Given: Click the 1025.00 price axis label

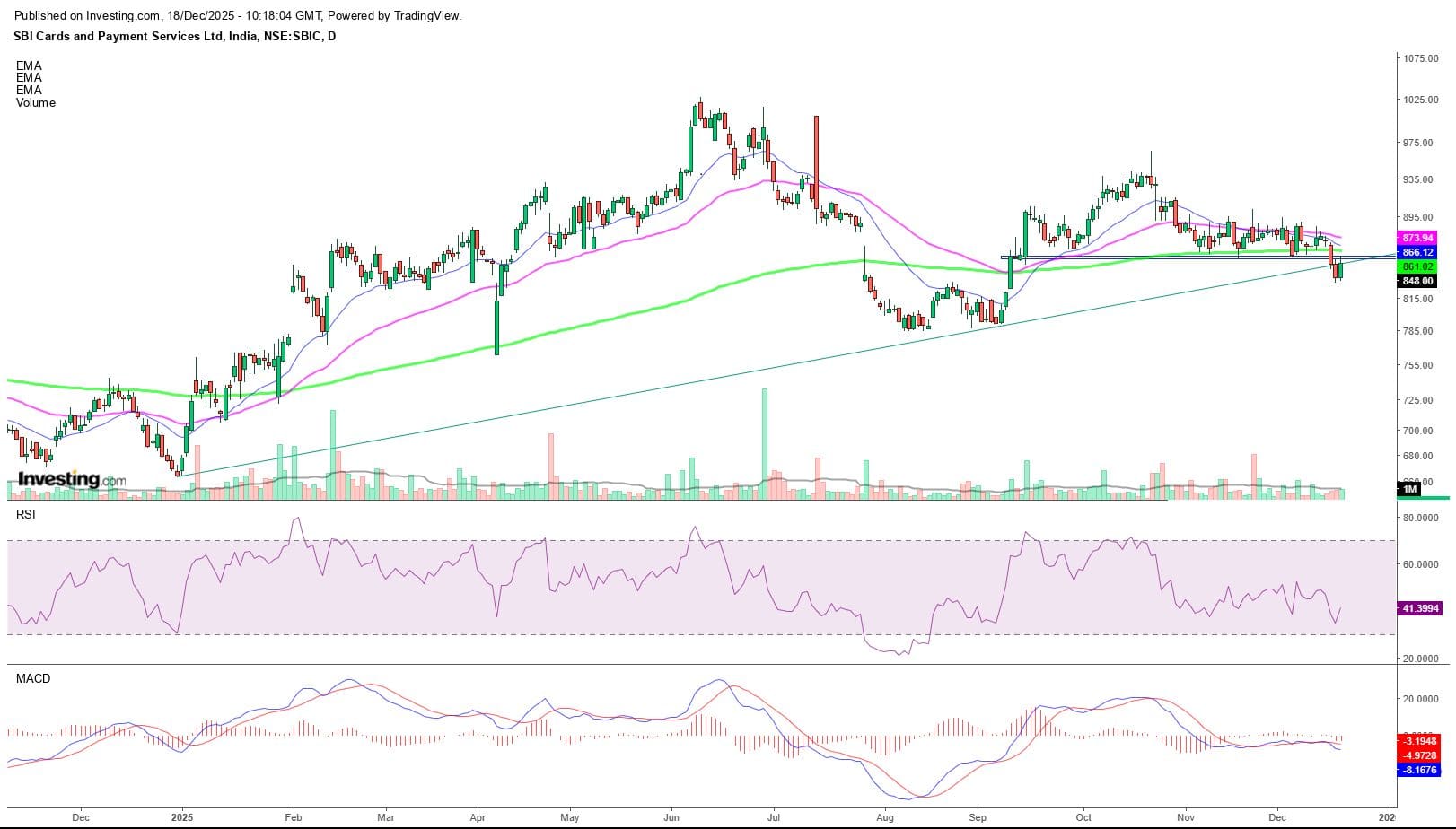Looking at the screenshot, I should pyautogui.click(x=1421, y=100).
